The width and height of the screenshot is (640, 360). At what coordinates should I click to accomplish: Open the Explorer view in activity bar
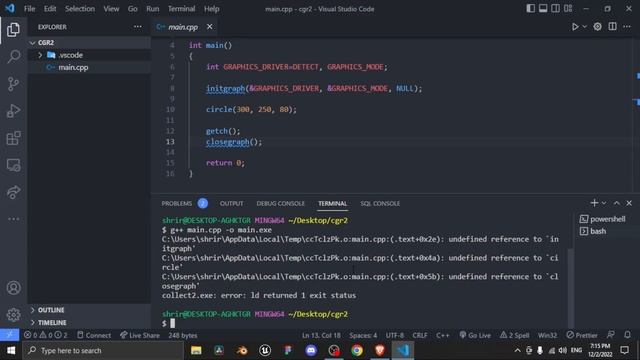pos(13,30)
